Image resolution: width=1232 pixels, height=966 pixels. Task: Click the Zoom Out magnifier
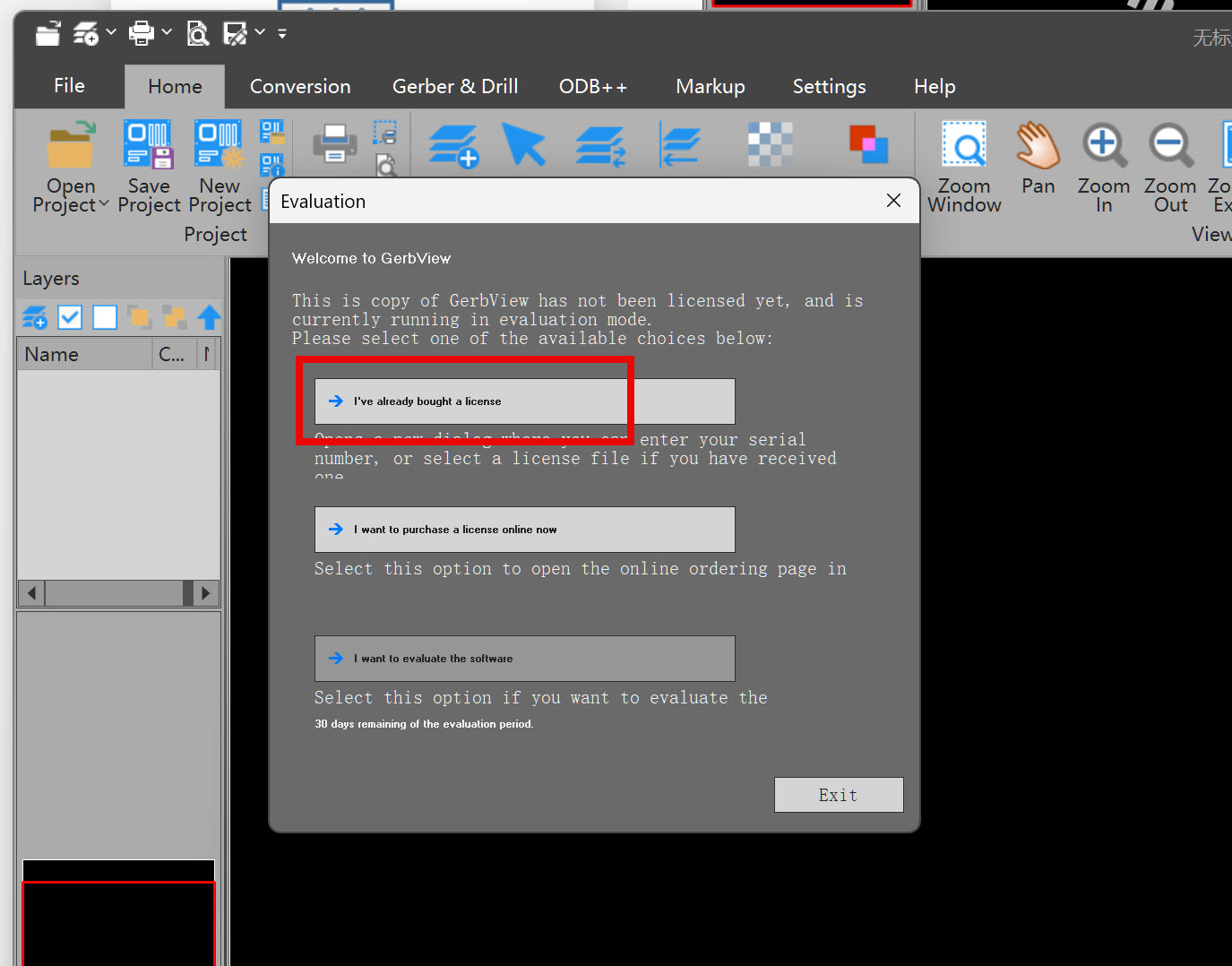[1170, 146]
